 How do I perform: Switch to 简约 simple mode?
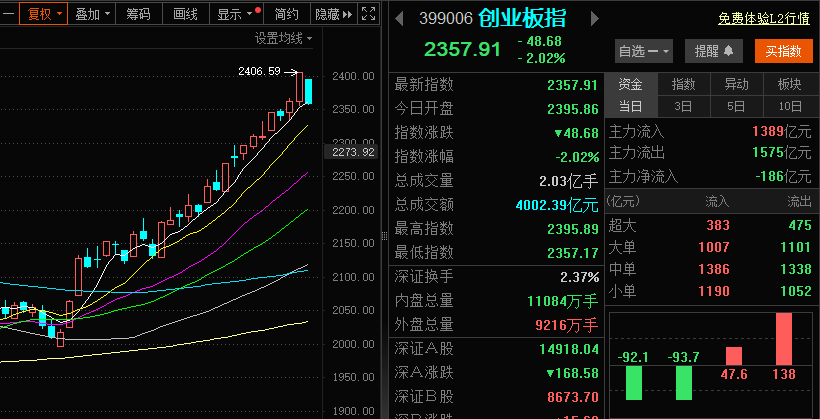click(286, 14)
